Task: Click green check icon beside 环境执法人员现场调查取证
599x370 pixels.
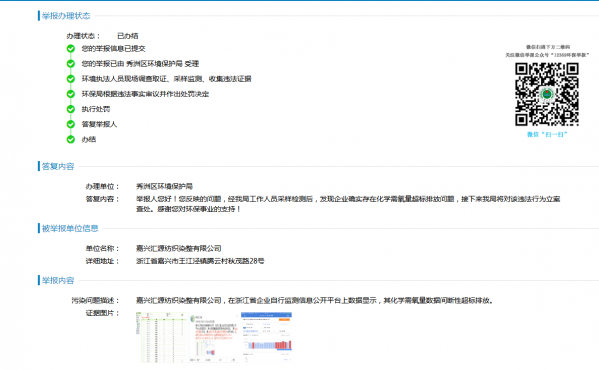Action: tap(71, 79)
